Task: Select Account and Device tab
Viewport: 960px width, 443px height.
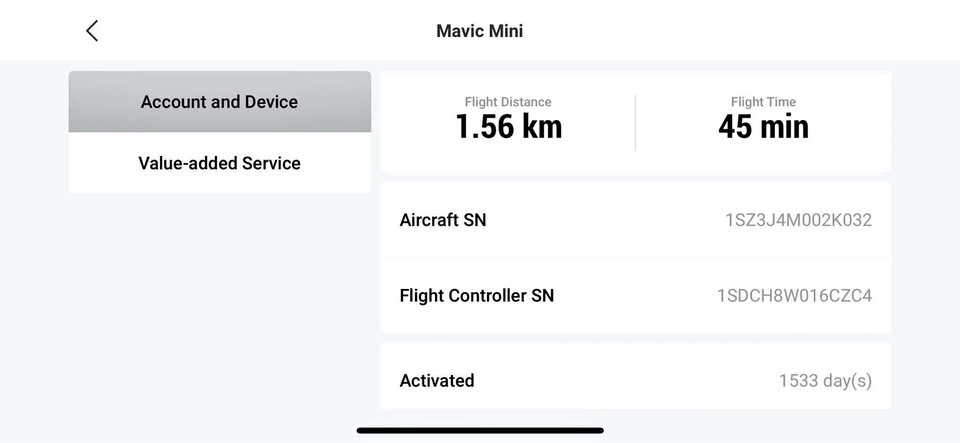Action: tap(219, 102)
